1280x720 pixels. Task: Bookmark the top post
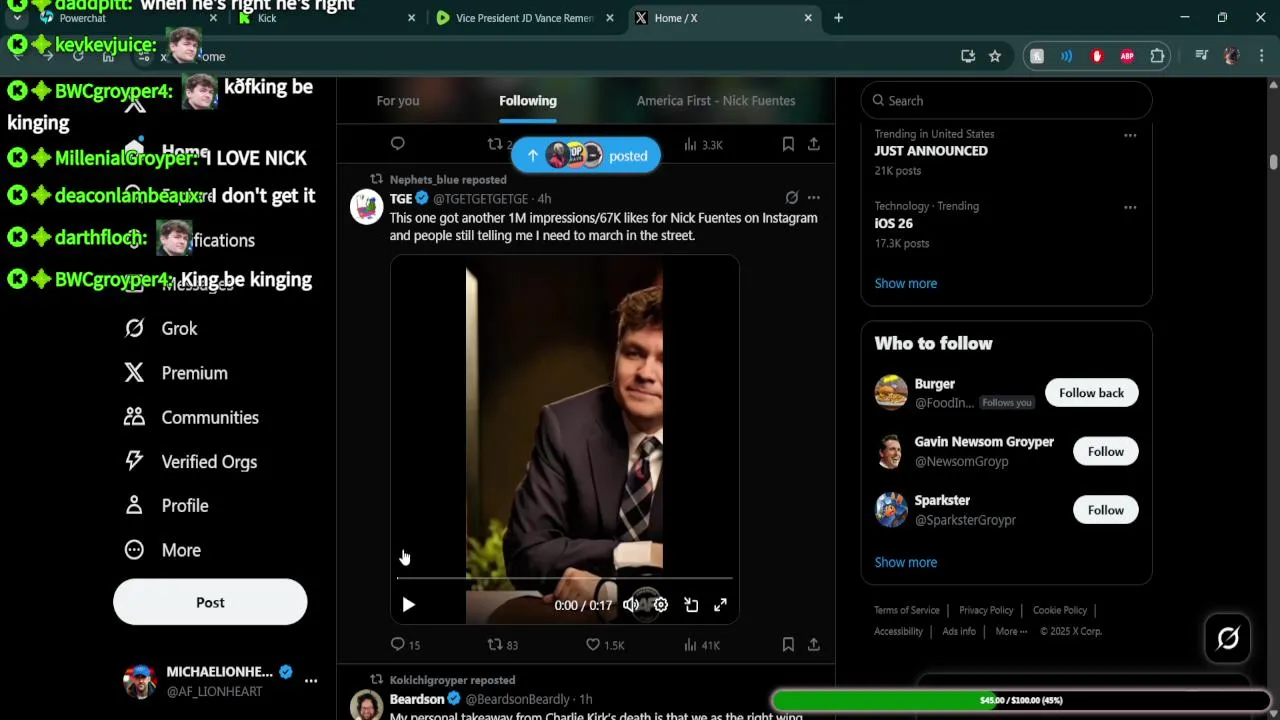[x=788, y=145]
